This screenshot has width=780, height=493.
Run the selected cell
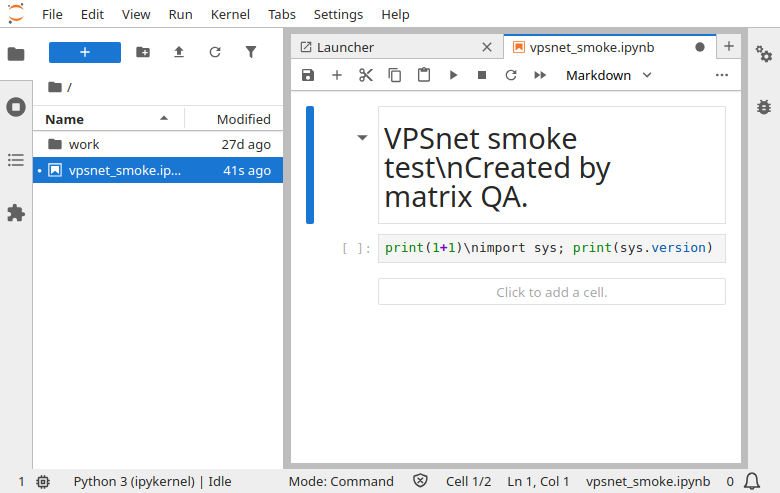pyautogui.click(x=453, y=75)
